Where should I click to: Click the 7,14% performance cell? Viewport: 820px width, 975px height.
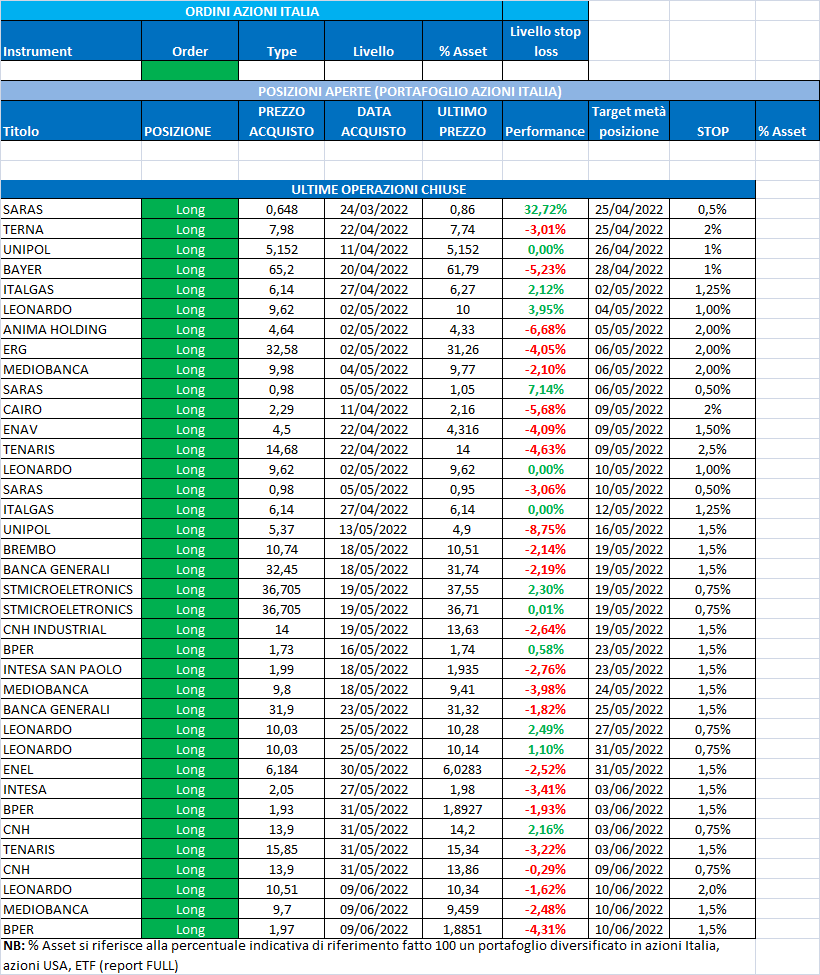click(x=545, y=389)
